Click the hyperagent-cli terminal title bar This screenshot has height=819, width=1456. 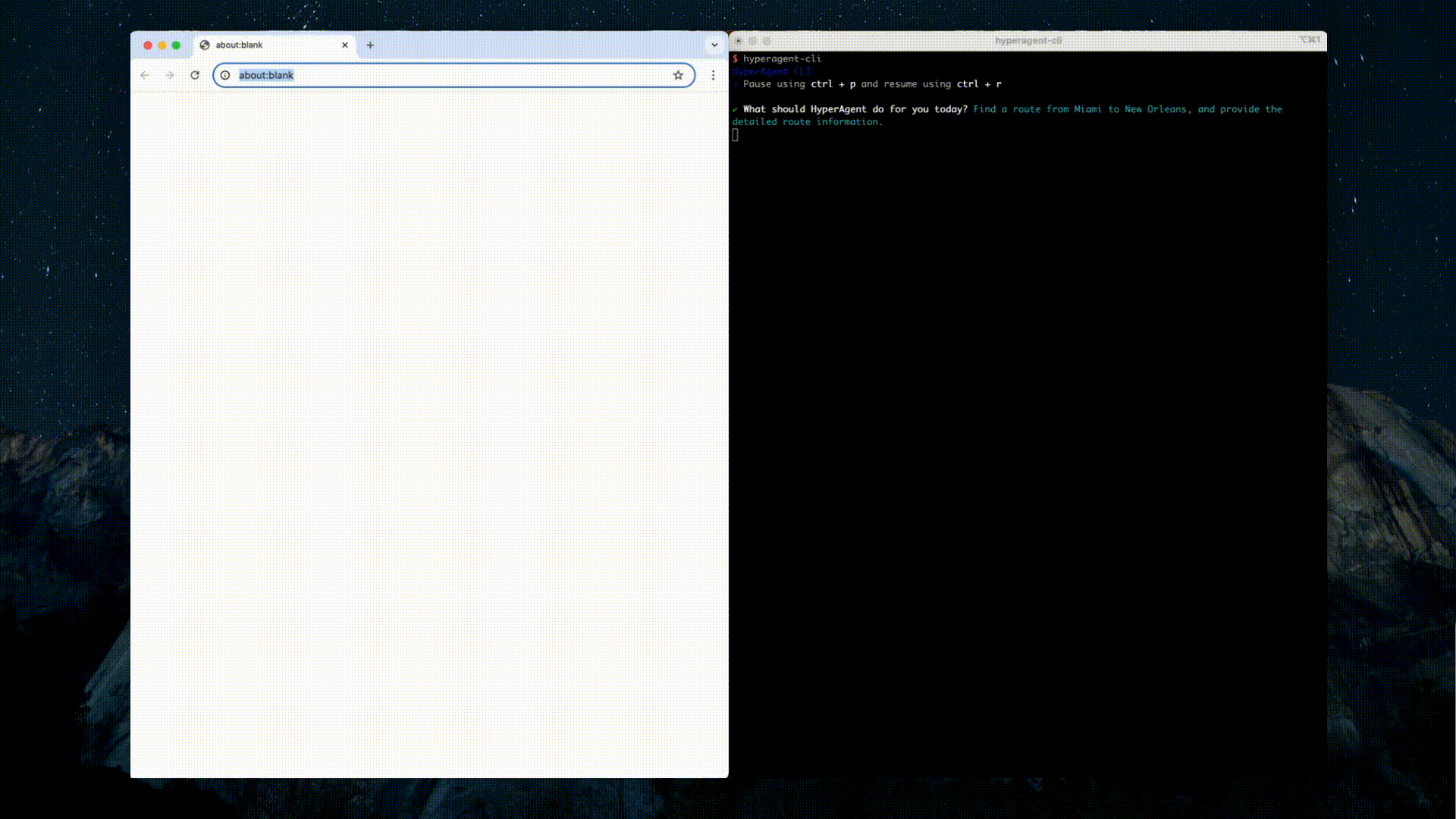tap(1028, 41)
